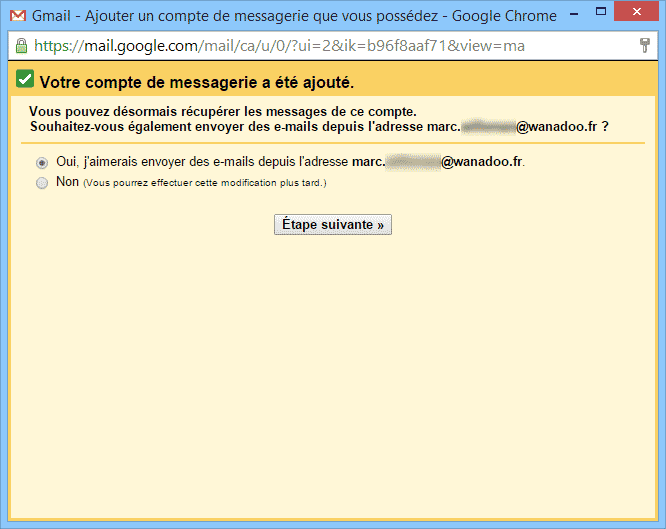Image resolution: width=666 pixels, height=529 pixels.
Task: Click the "Non" option label text
Action: coord(68,182)
